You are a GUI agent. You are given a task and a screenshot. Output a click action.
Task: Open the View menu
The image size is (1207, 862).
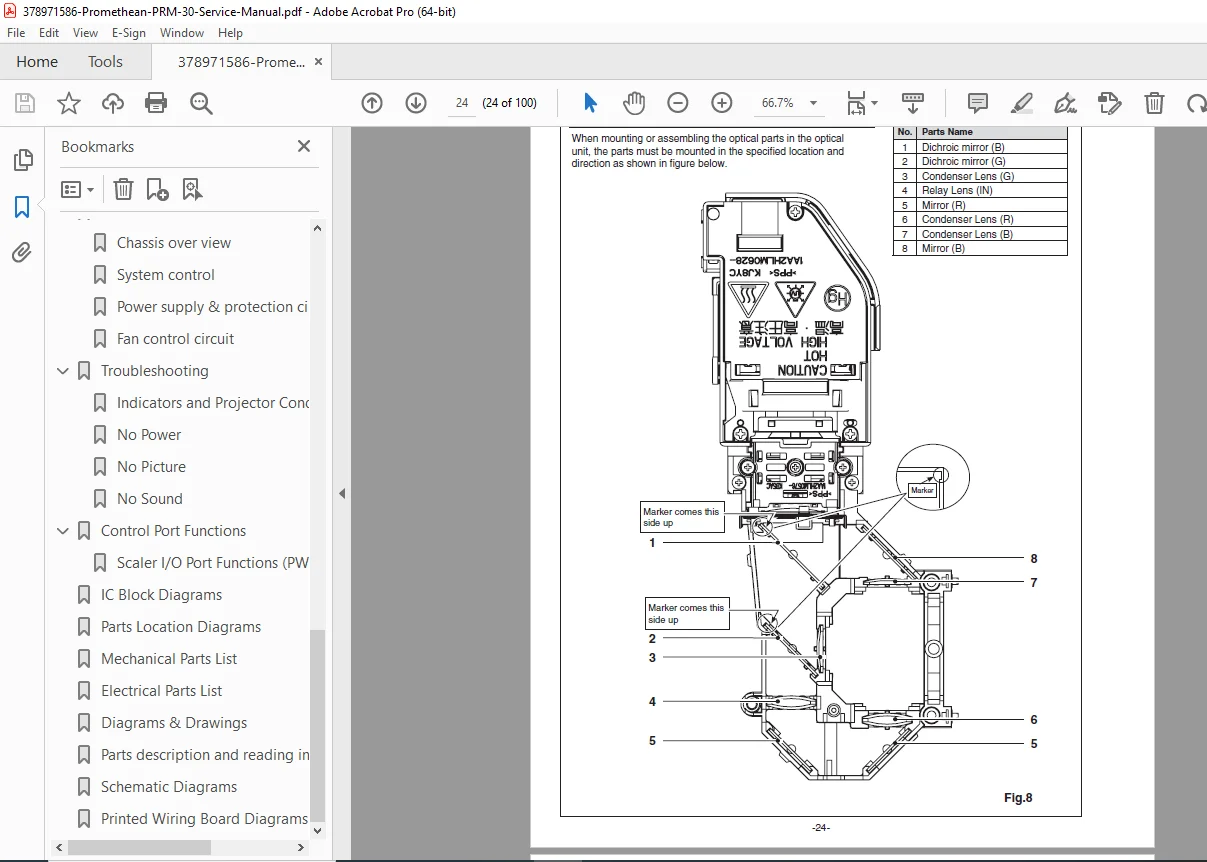click(85, 32)
